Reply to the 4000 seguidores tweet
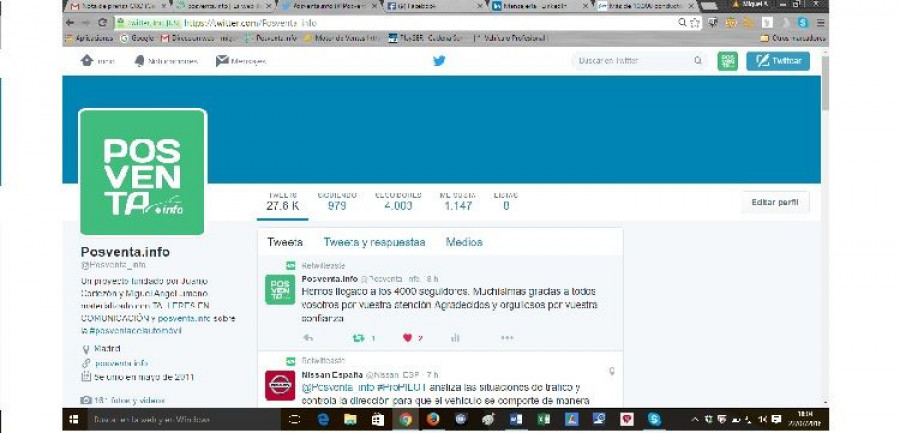 [308, 338]
